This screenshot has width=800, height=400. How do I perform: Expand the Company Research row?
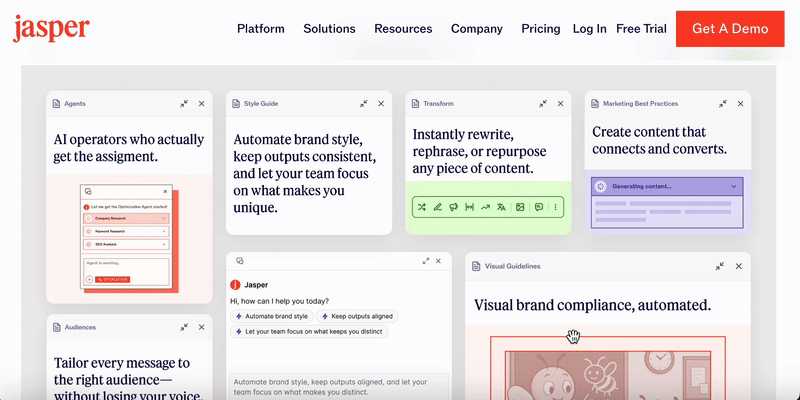click(126, 218)
